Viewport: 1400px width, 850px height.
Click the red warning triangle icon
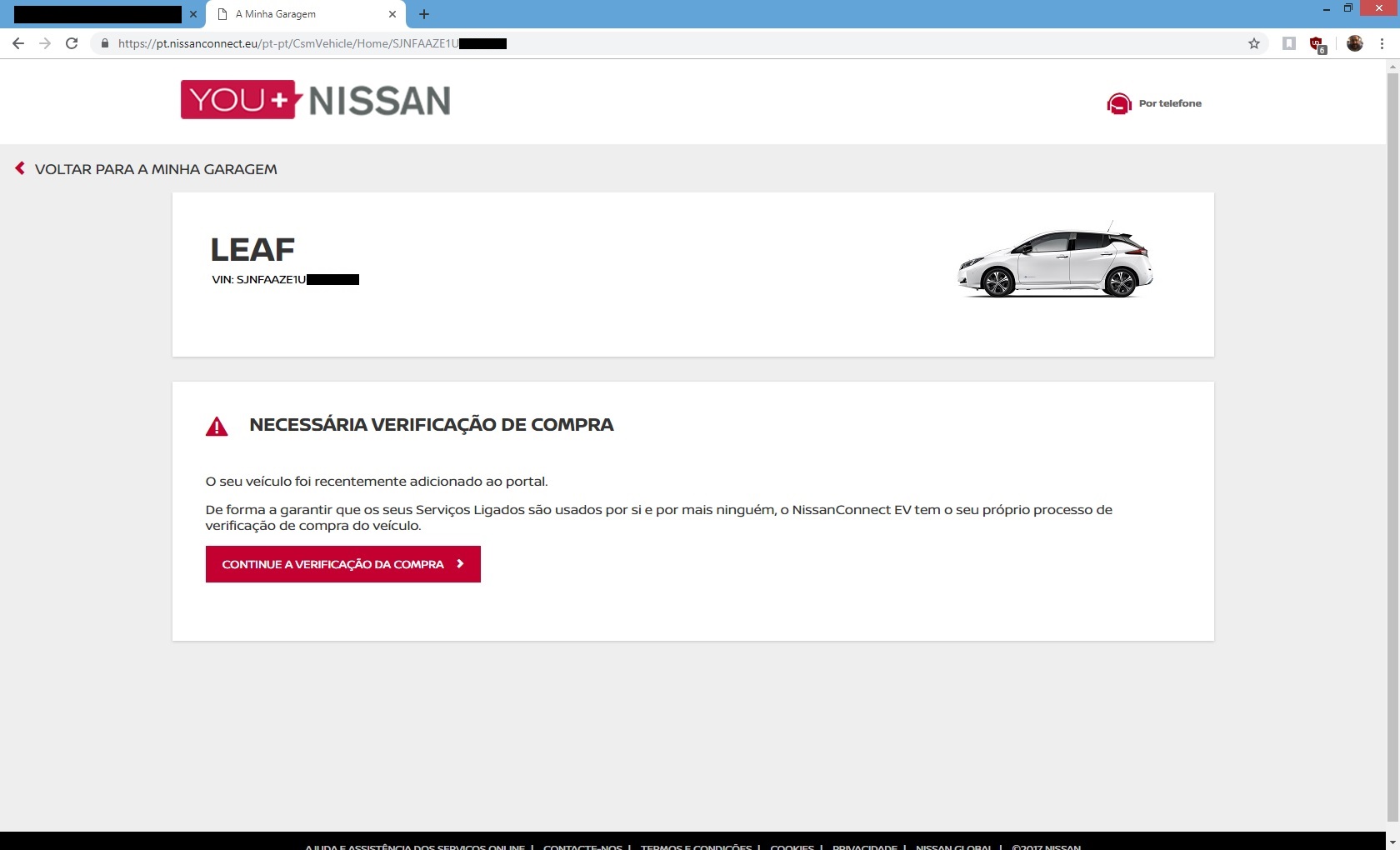pos(217,427)
